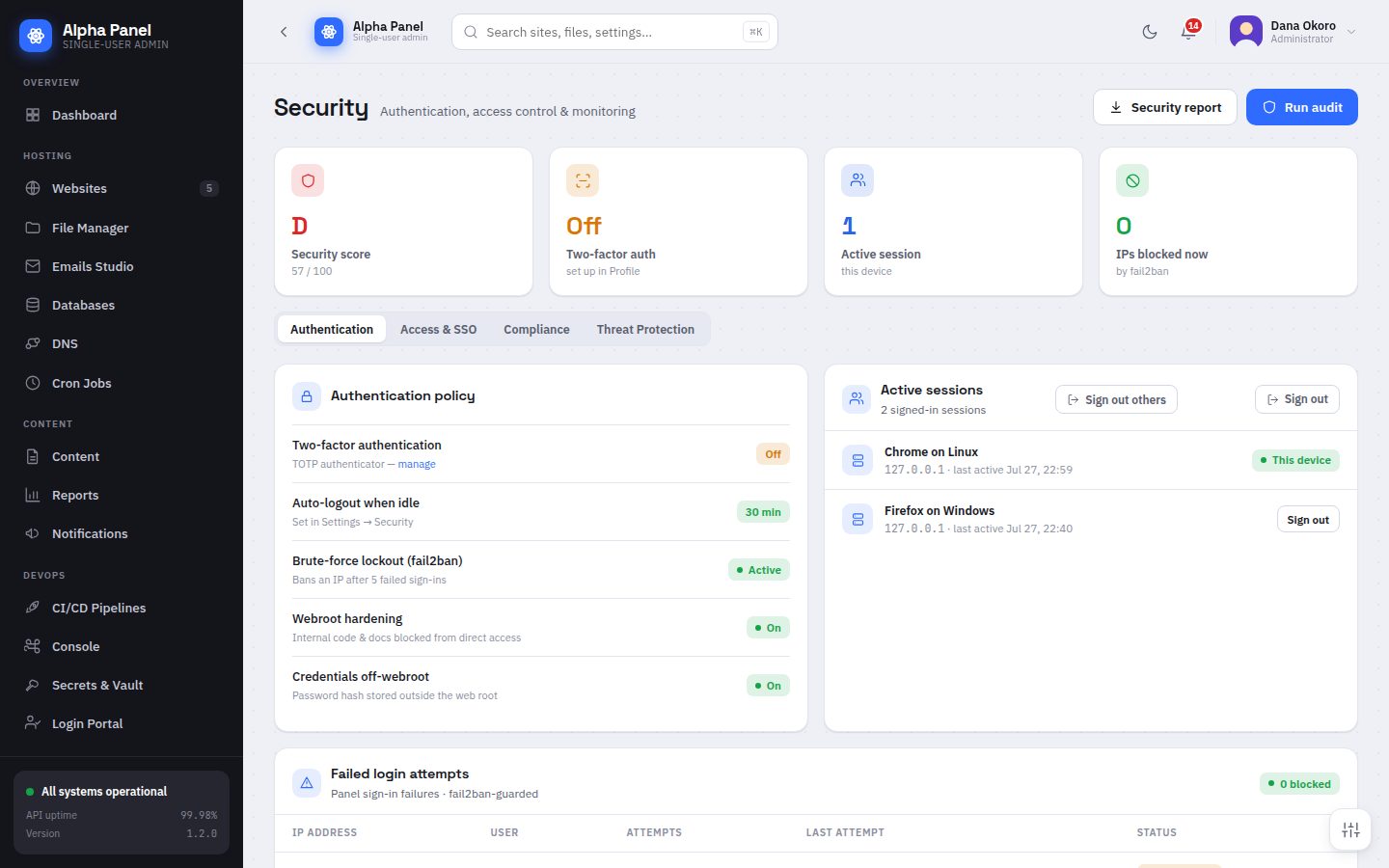1389x868 pixels.
Task: Click the Websites count badge 5
Action: click(x=209, y=188)
